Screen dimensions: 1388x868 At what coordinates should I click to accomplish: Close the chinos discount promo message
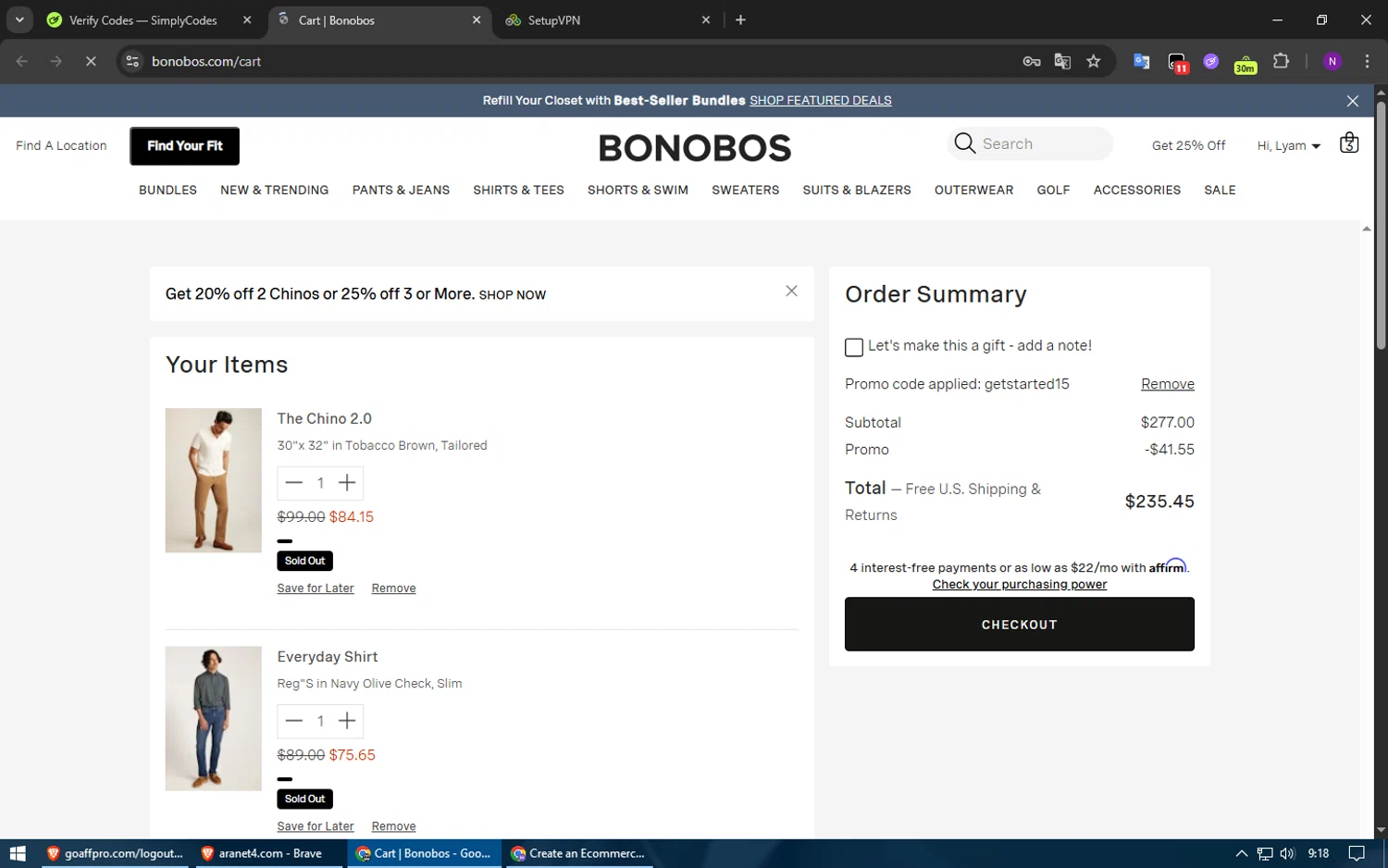[x=791, y=291]
